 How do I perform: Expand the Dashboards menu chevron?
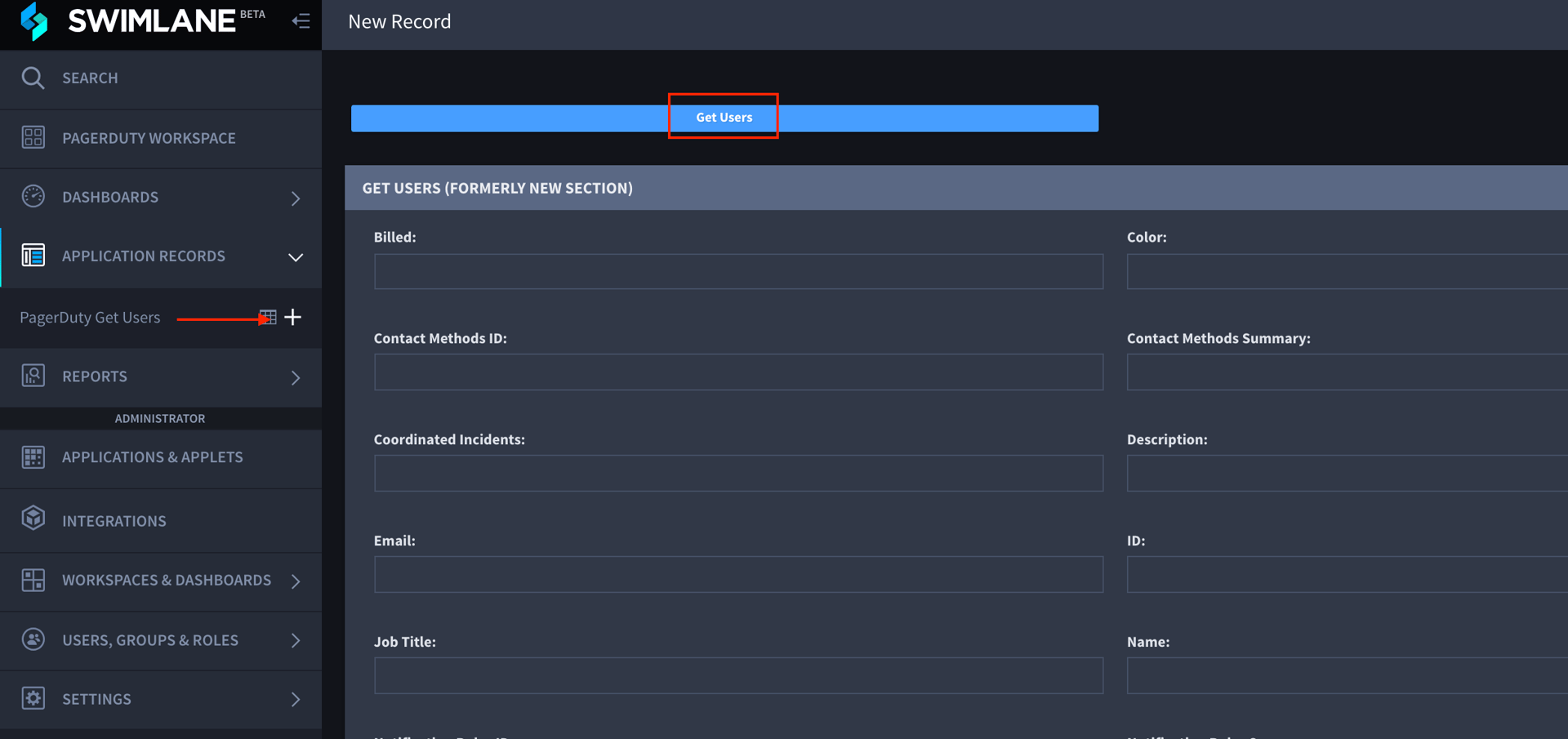[296, 198]
